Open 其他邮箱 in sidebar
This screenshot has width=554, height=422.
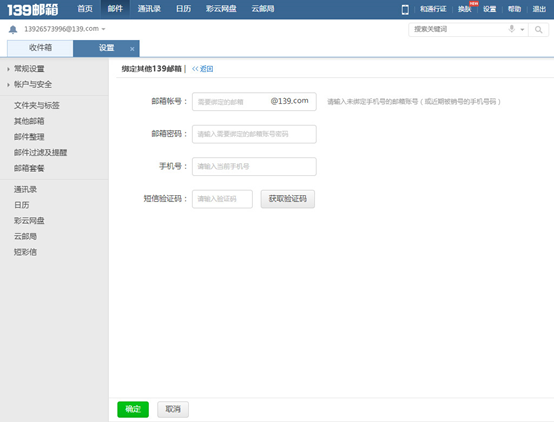pyautogui.click(x=29, y=121)
